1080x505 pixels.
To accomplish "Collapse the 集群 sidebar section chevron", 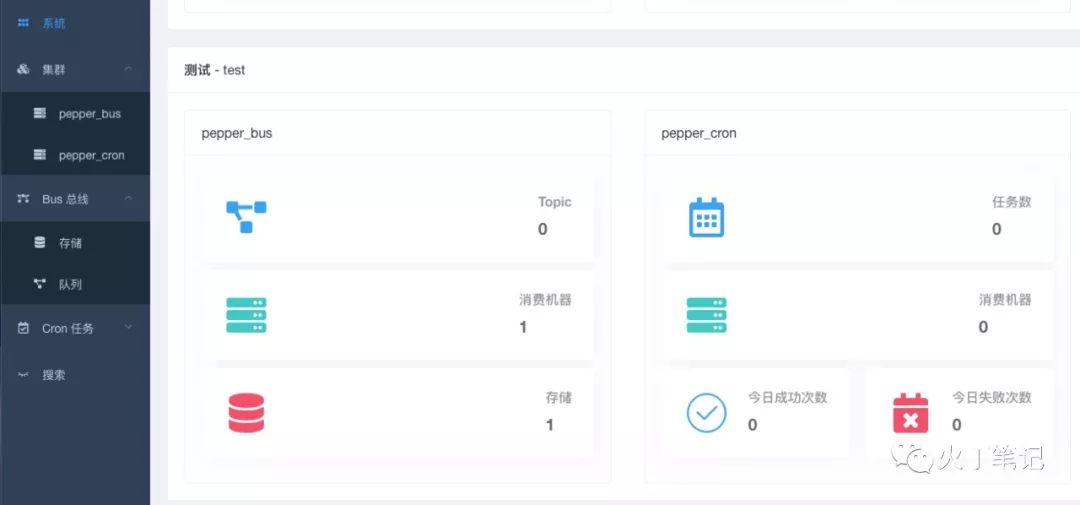I will tap(128, 69).
